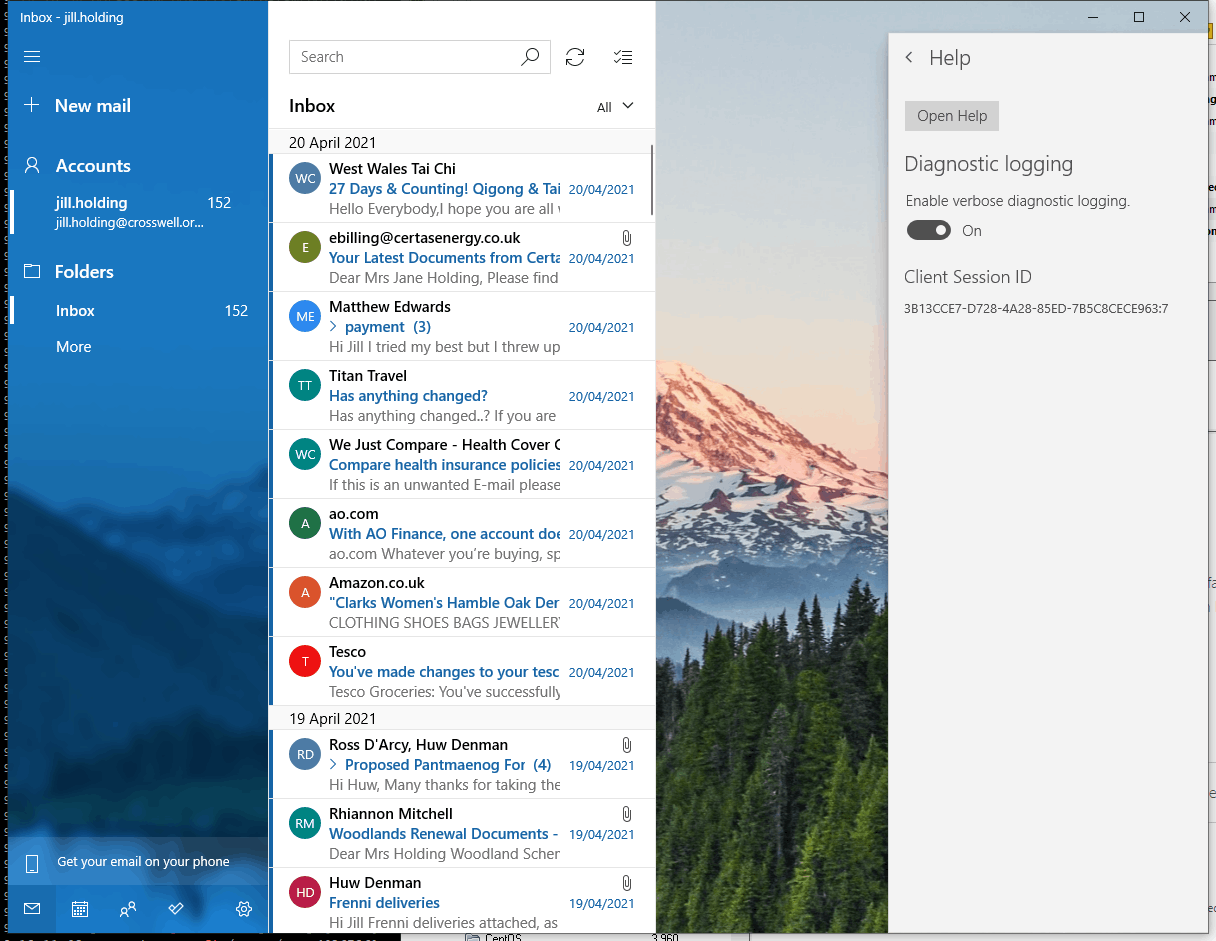Expand the payment (3) conversation thread

tap(333, 327)
